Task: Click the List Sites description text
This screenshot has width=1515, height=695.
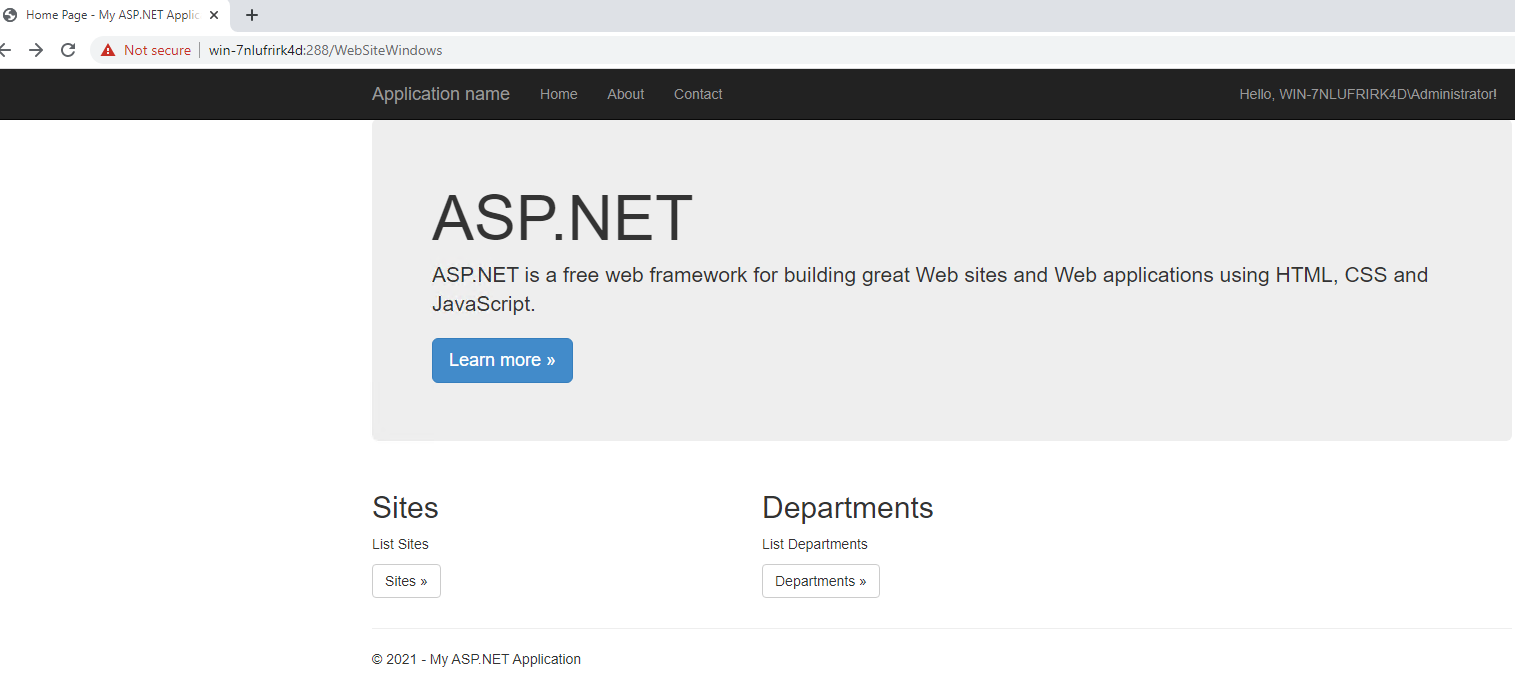Action: [x=400, y=544]
